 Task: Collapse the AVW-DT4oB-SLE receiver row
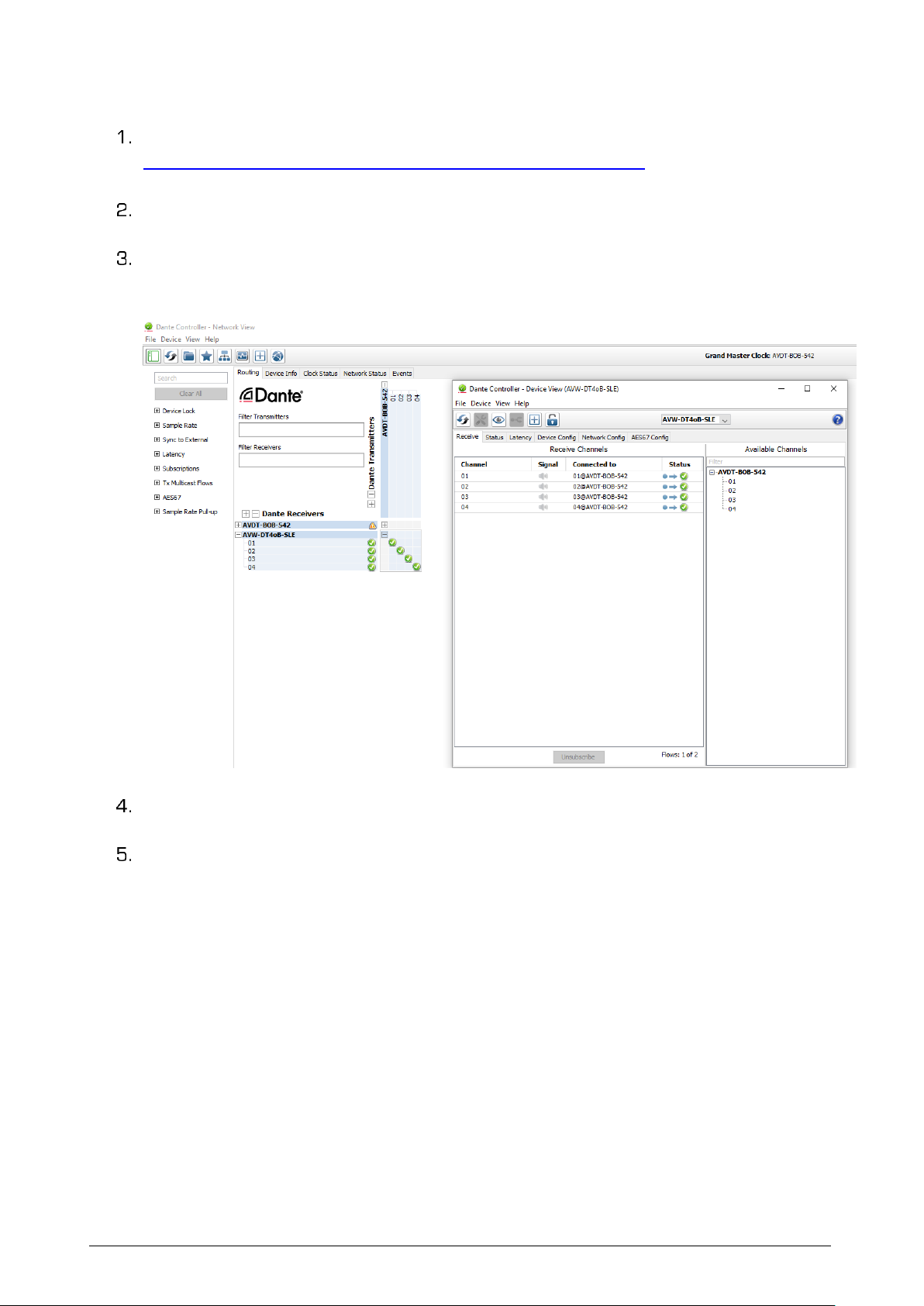click(238, 535)
